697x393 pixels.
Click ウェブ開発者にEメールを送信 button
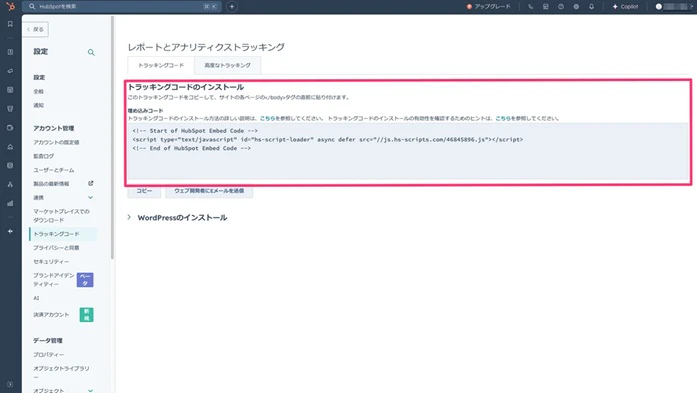click(209, 191)
